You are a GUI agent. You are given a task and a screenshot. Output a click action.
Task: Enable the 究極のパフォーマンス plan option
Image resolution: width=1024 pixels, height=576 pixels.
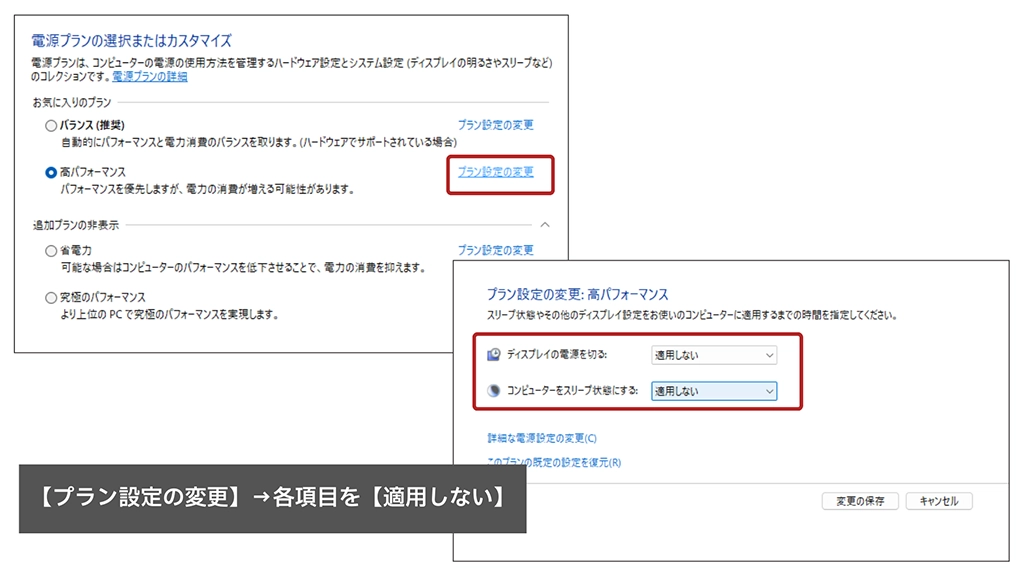[x=51, y=298]
